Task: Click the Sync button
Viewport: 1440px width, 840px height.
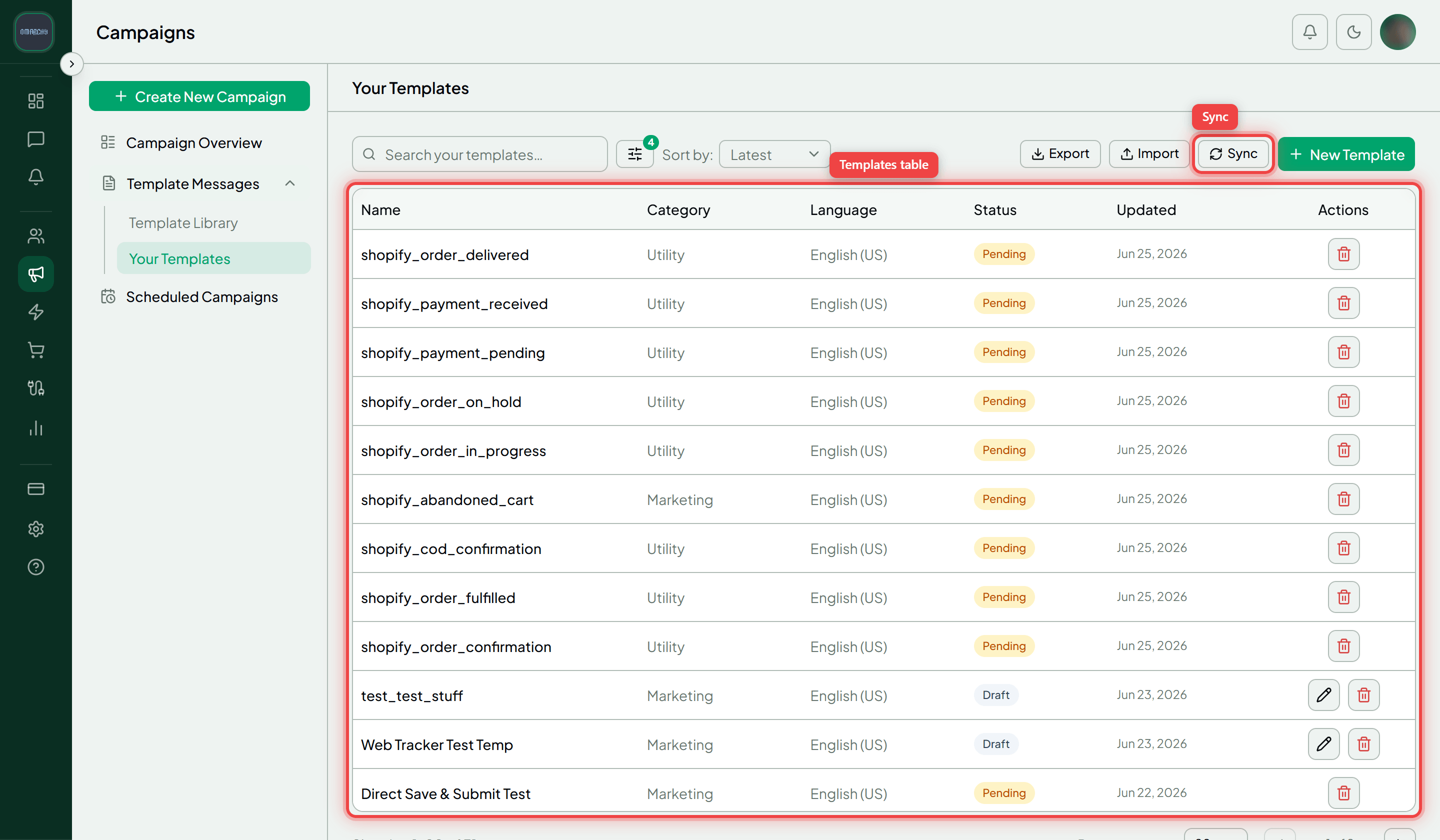Action: [1233, 154]
